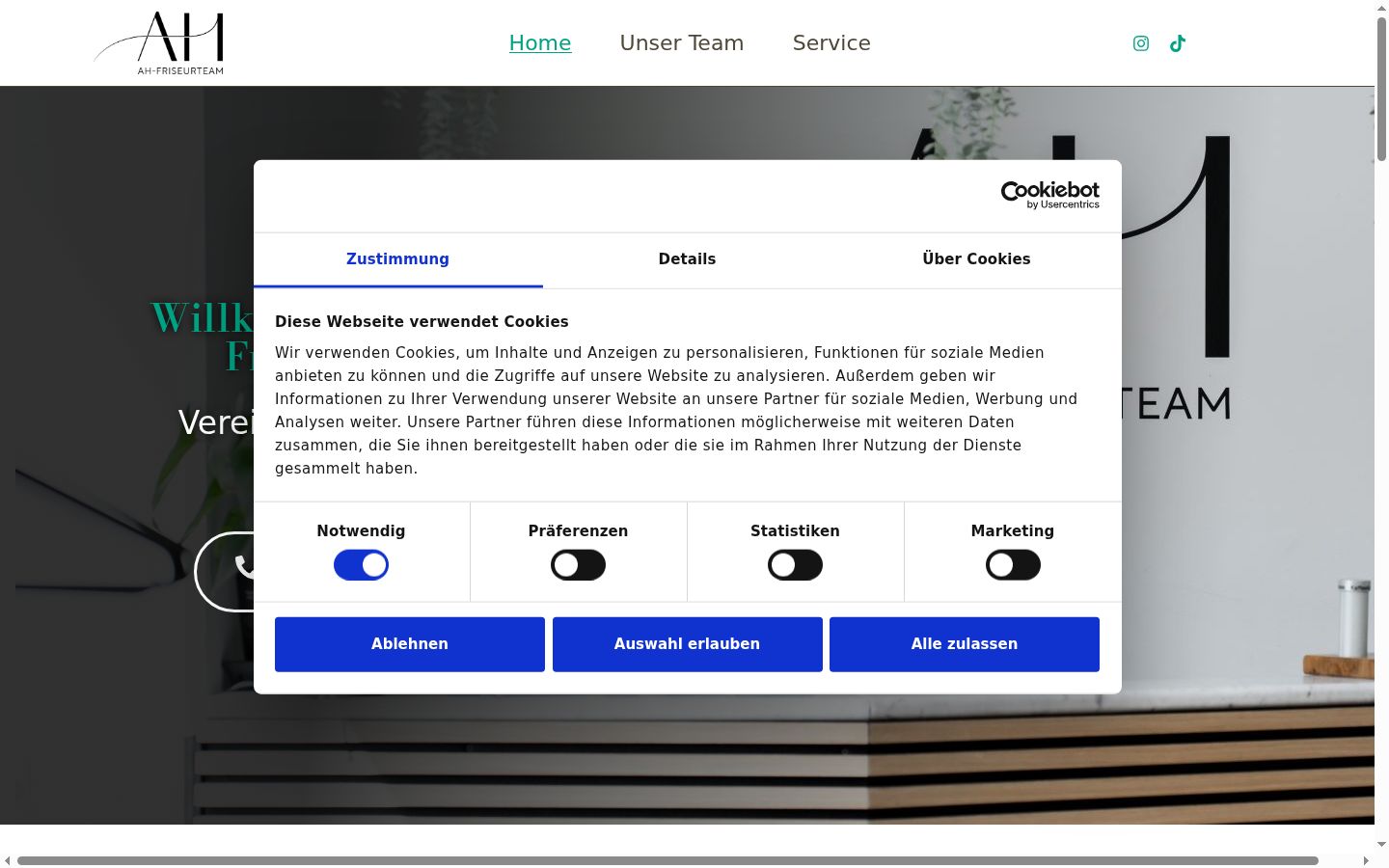The image size is (1389, 868).
Task: Switch to the Details tab
Action: (x=687, y=259)
